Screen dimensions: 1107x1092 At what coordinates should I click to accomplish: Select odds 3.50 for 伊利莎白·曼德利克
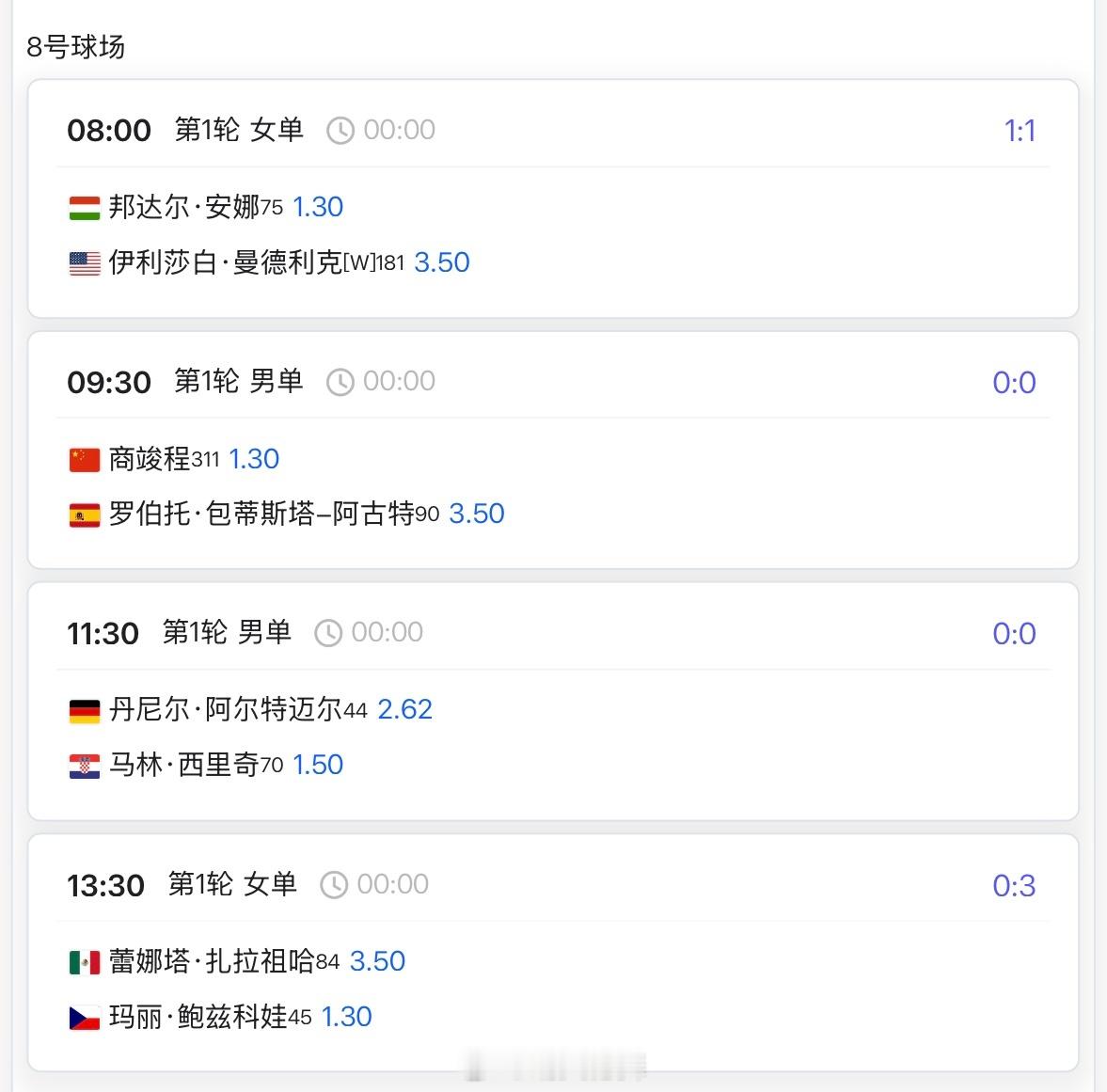coord(442,262)
